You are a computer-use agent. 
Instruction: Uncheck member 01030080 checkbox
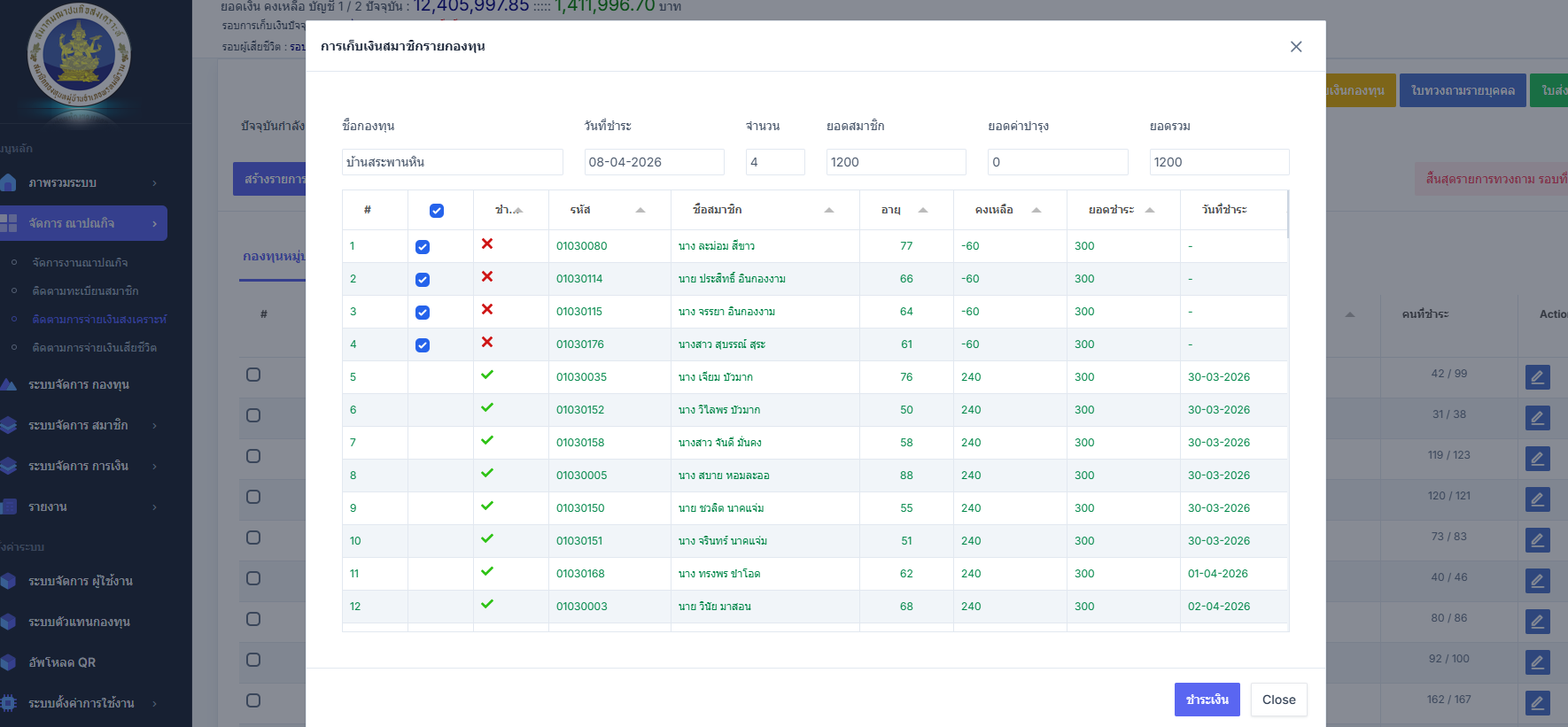[x=423, y=247]
